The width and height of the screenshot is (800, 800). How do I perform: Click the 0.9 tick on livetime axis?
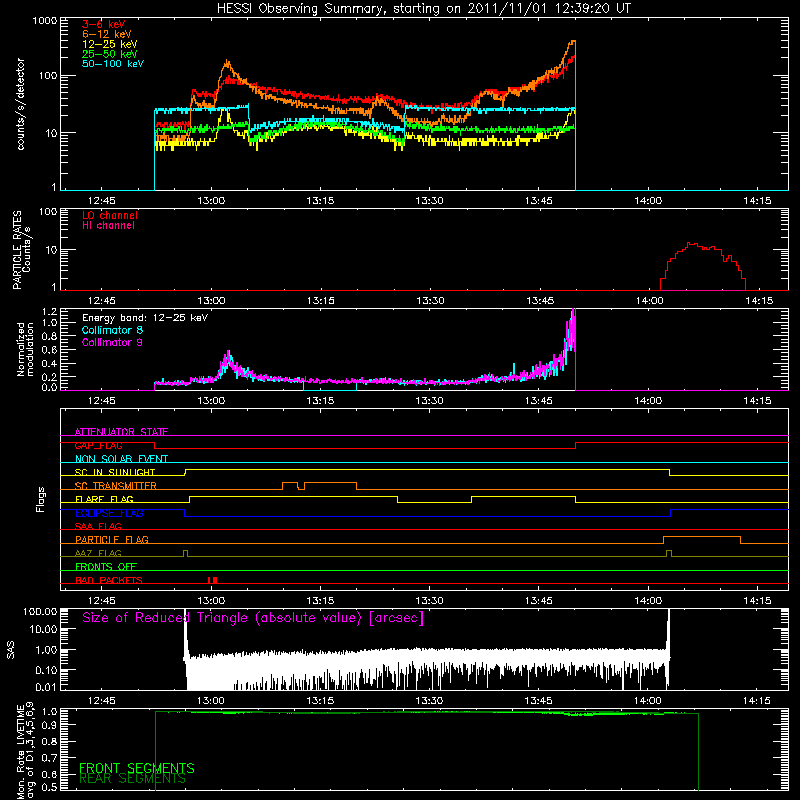49,724
